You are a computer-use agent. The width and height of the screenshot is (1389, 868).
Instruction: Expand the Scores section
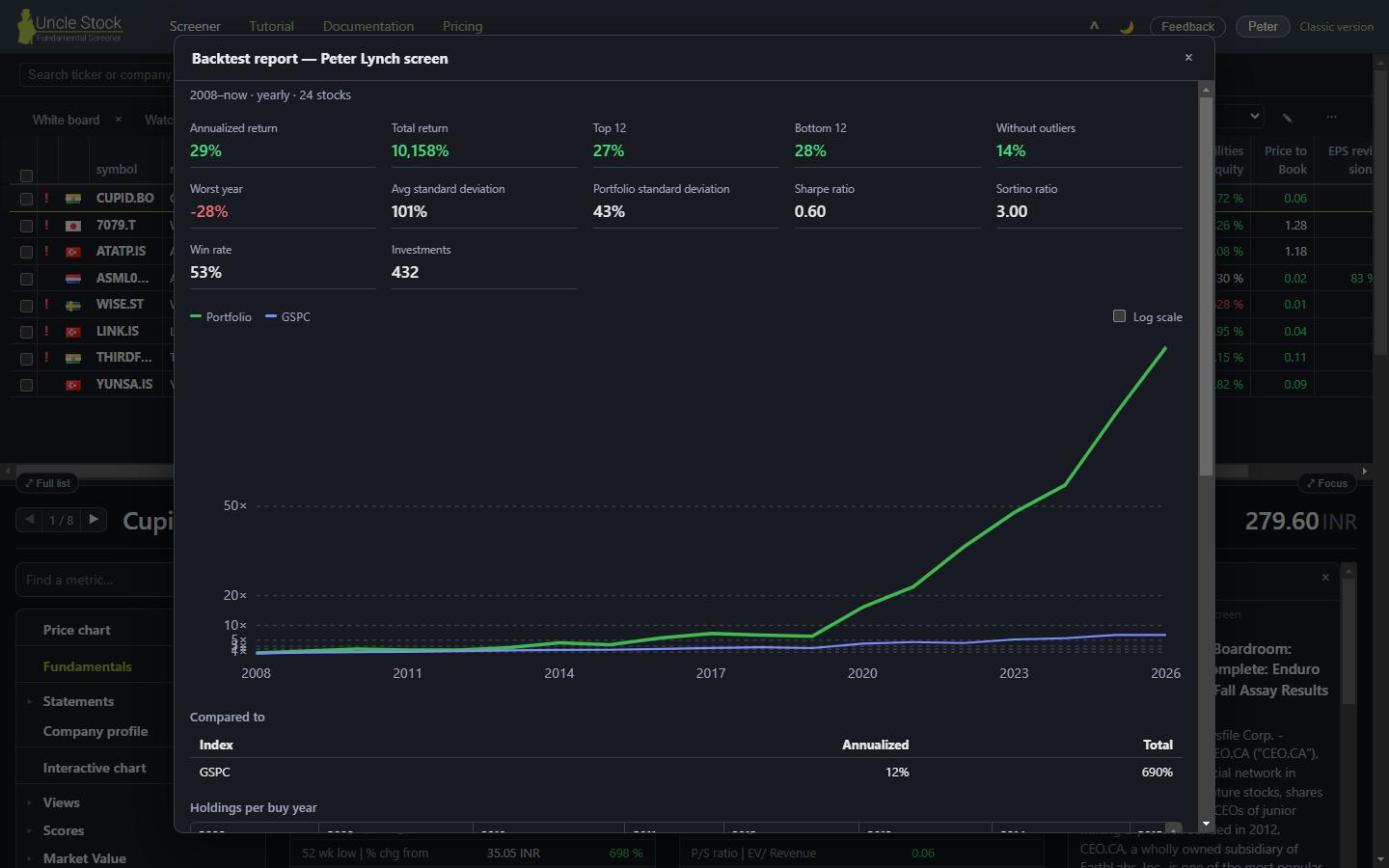29,830
